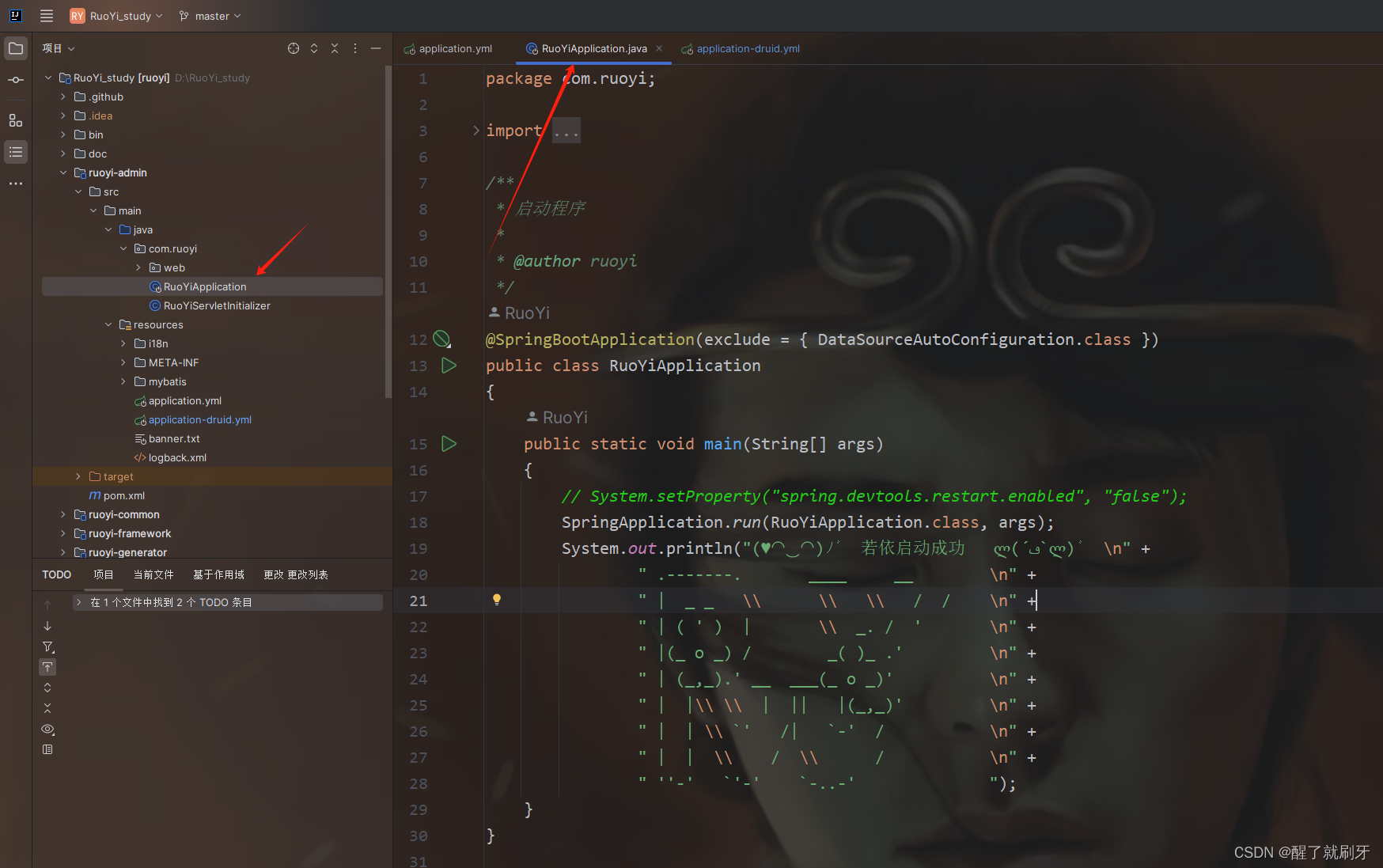Expand the bin folder

(63, 135)
